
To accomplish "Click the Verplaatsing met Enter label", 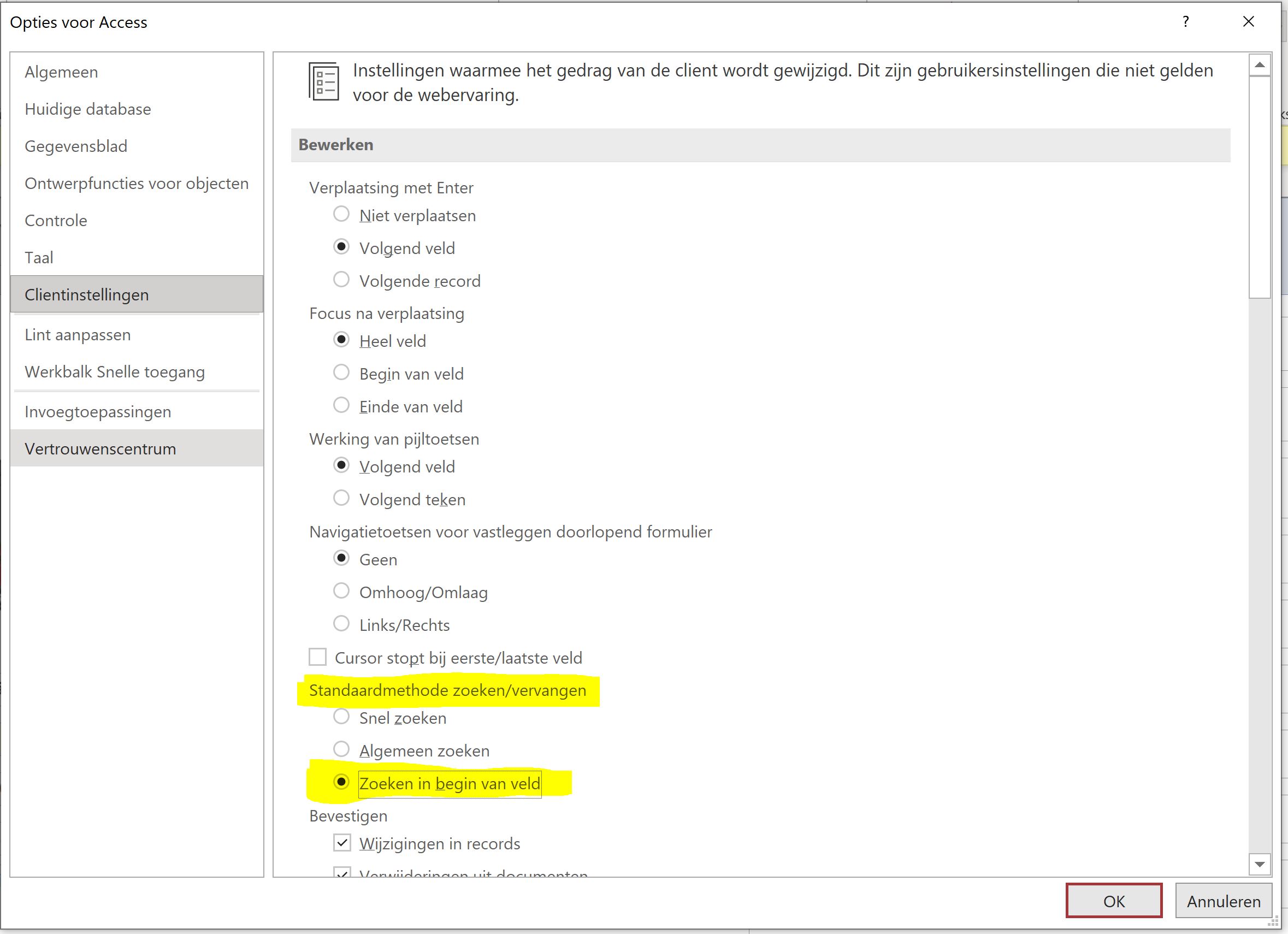I will (391, 188).
